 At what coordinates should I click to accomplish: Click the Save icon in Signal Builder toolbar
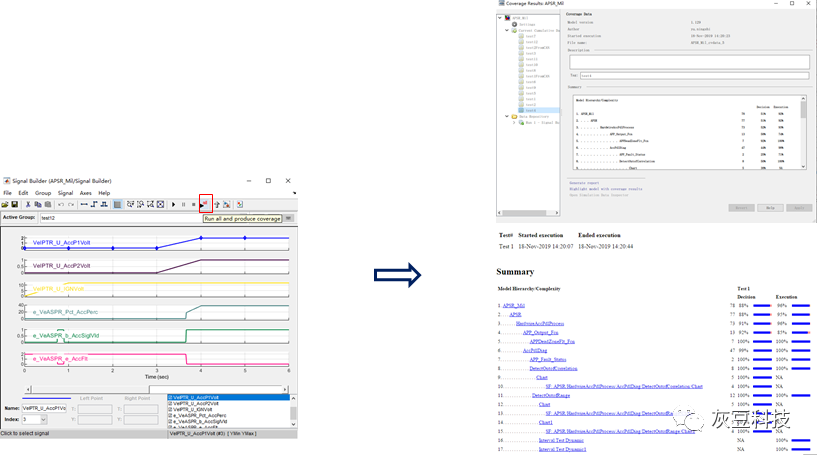15,204
